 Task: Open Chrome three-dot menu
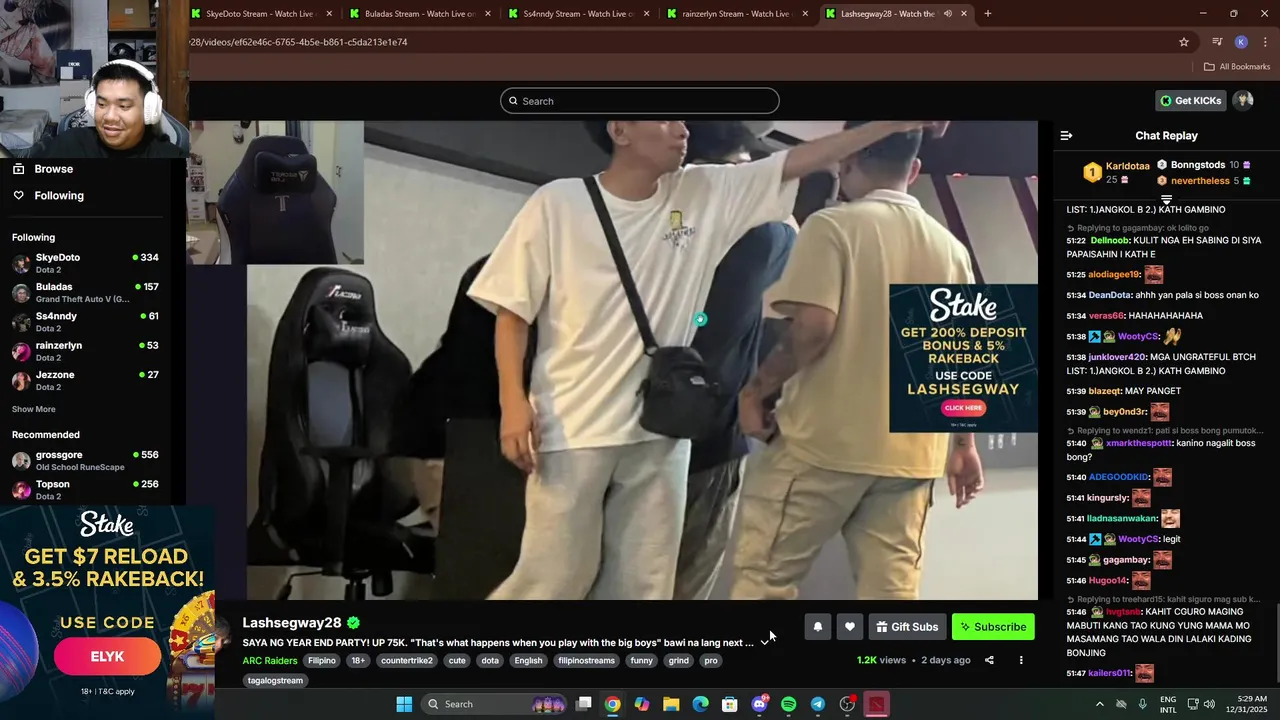pos(1265,42)
